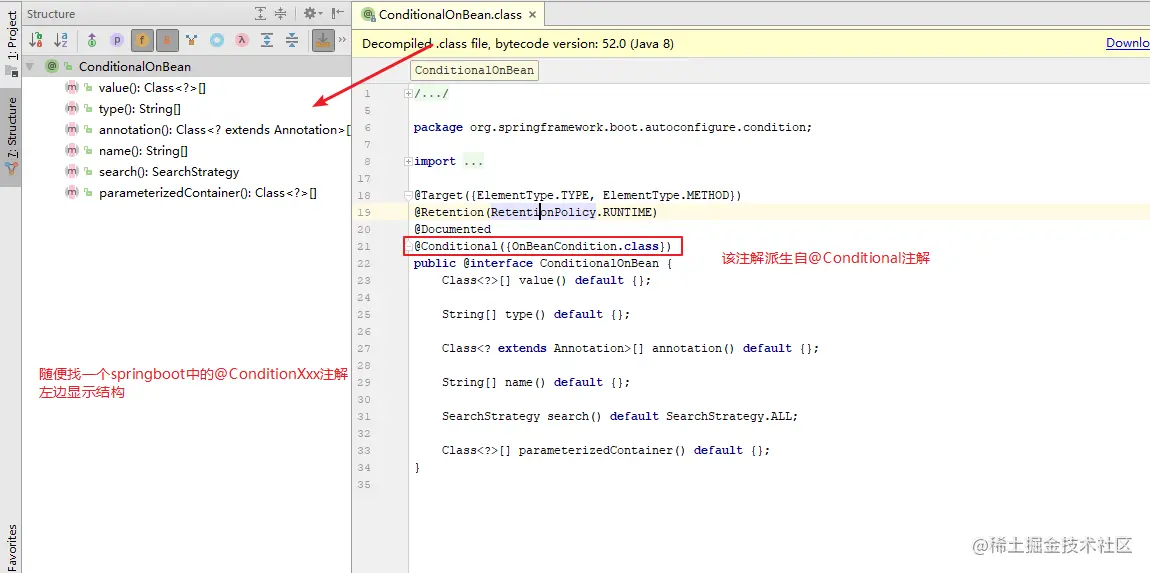Click annotation icon beside ConditionalOnBean root
The height and width of the screenshot is (573, 1150).
[x=51, y=66]
